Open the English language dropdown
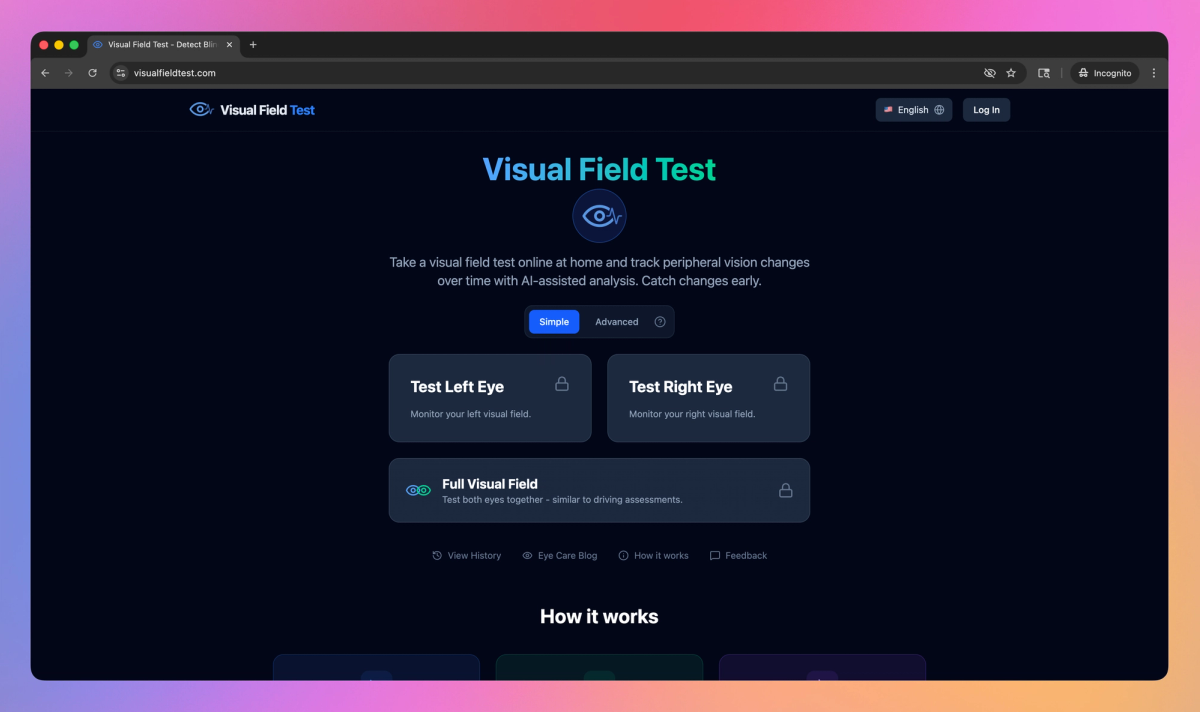The image size is (1200, 712). (910, 109)
